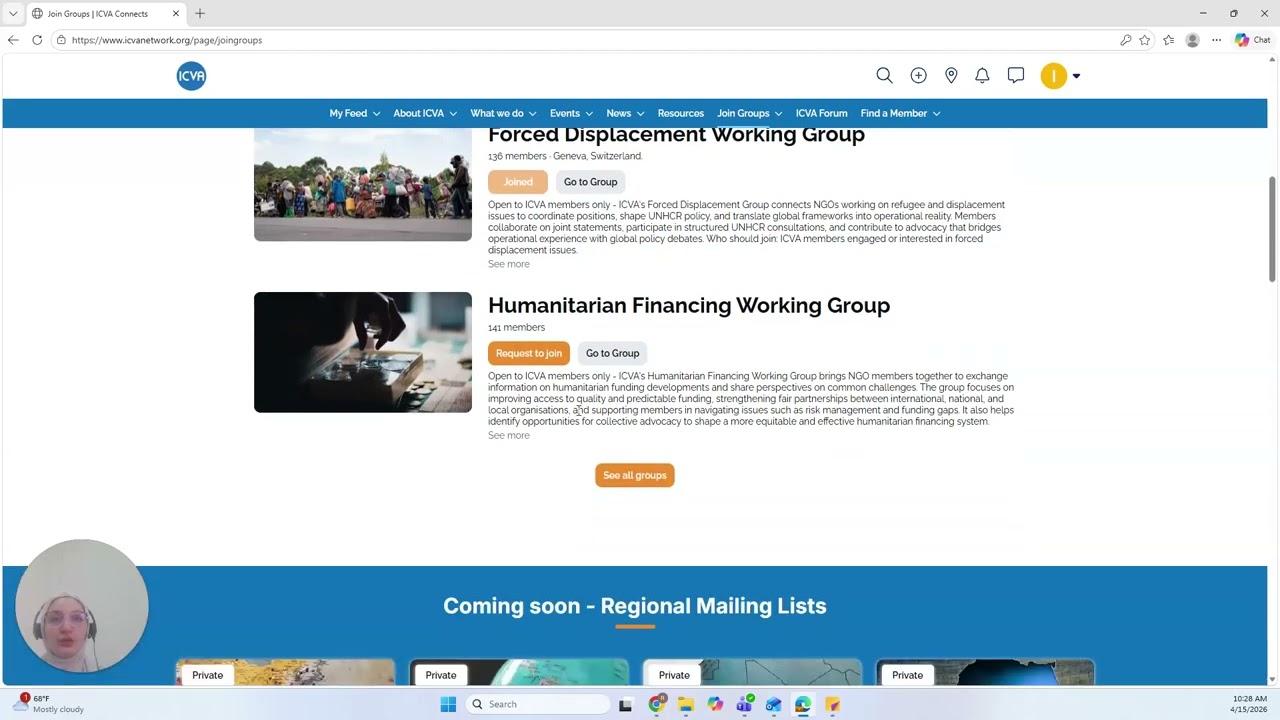This screenshot has width=1280, height=720.
Task: Open the Windows Start menu
Action: click(448, 704)
